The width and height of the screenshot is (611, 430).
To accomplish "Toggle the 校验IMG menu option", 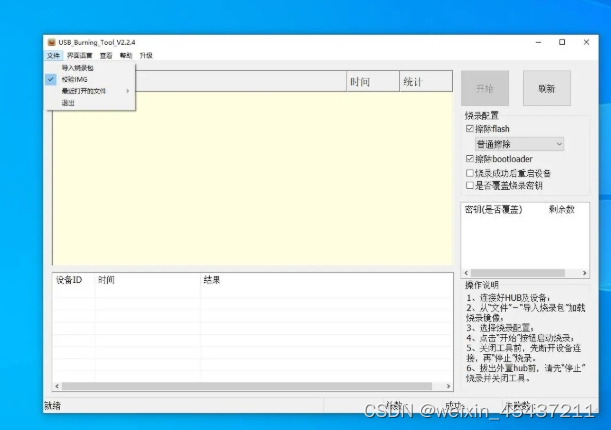I will click(90, 79).
